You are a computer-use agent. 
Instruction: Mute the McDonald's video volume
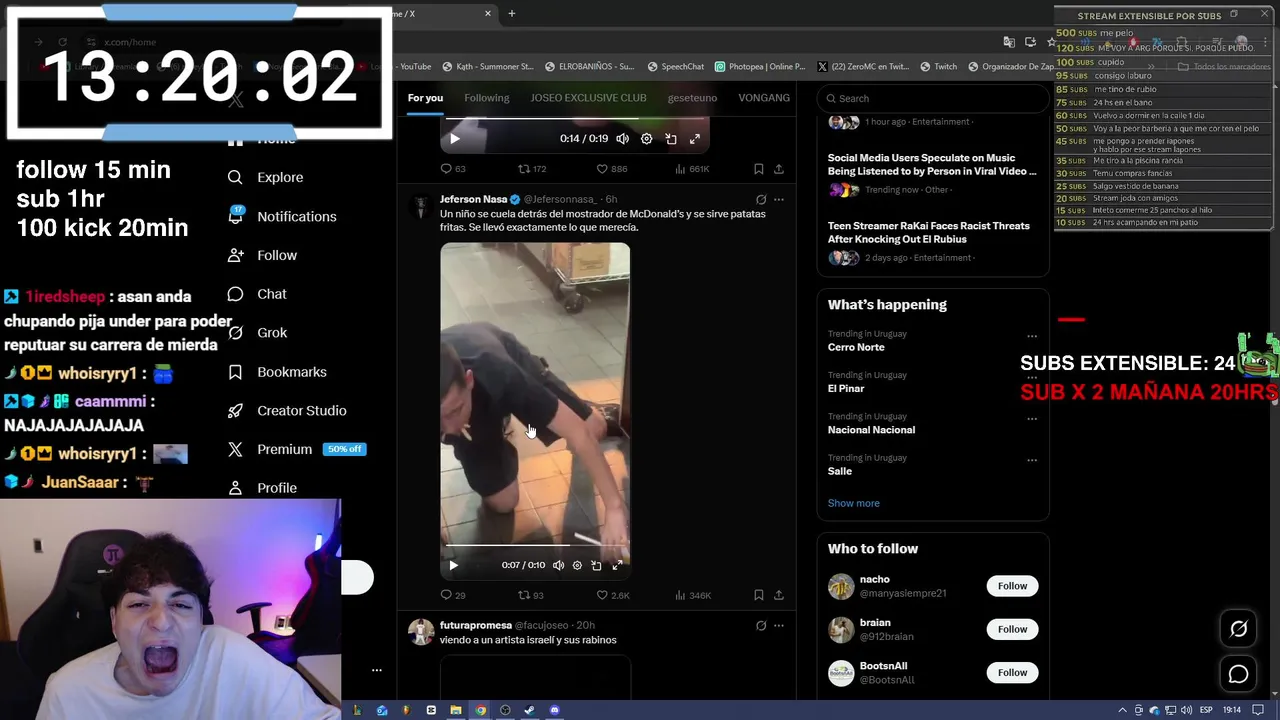click(x=558, y=565)
